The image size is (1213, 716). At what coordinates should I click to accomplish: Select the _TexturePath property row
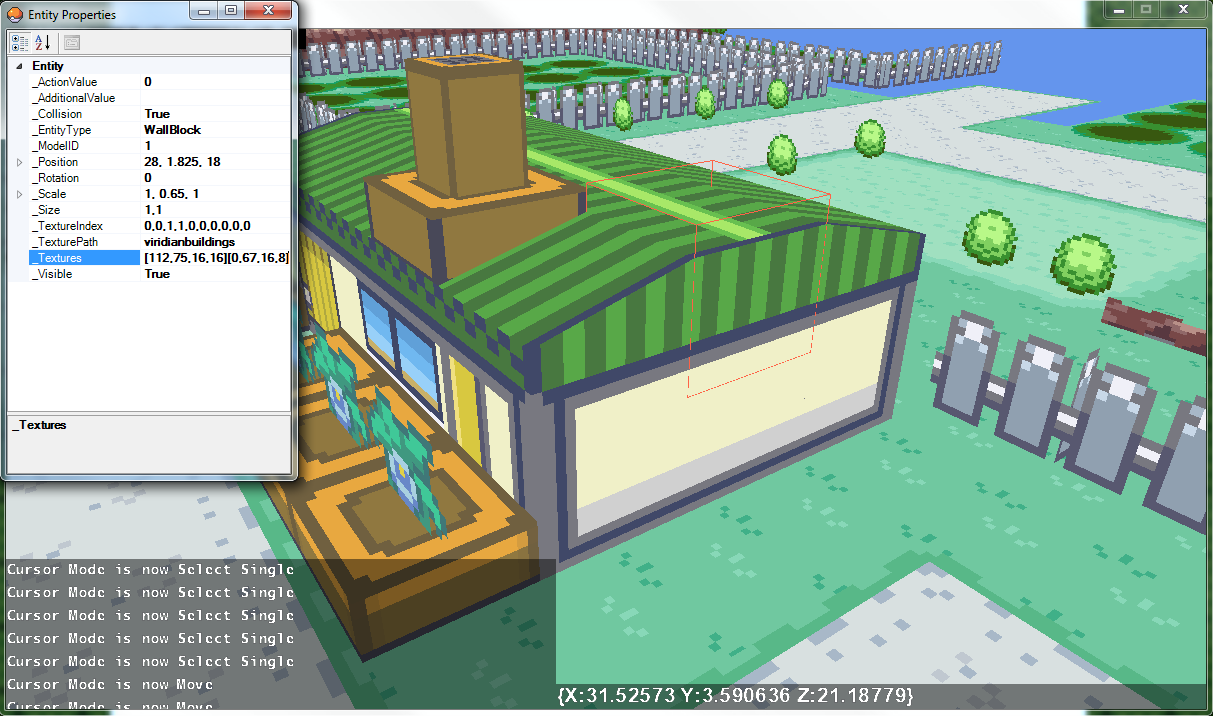(65, 242)
